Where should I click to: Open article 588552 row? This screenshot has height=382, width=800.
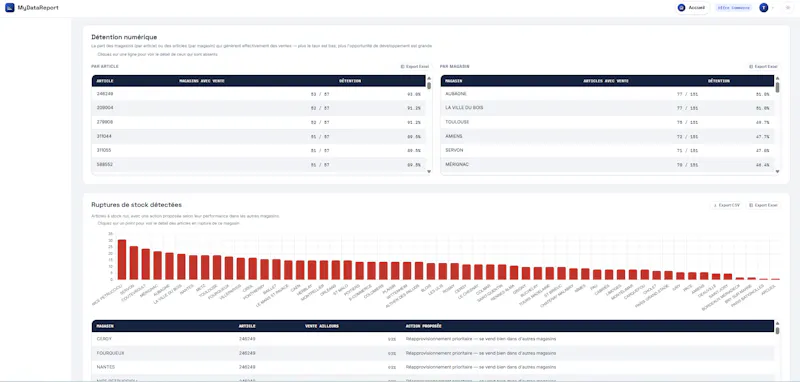258,164
